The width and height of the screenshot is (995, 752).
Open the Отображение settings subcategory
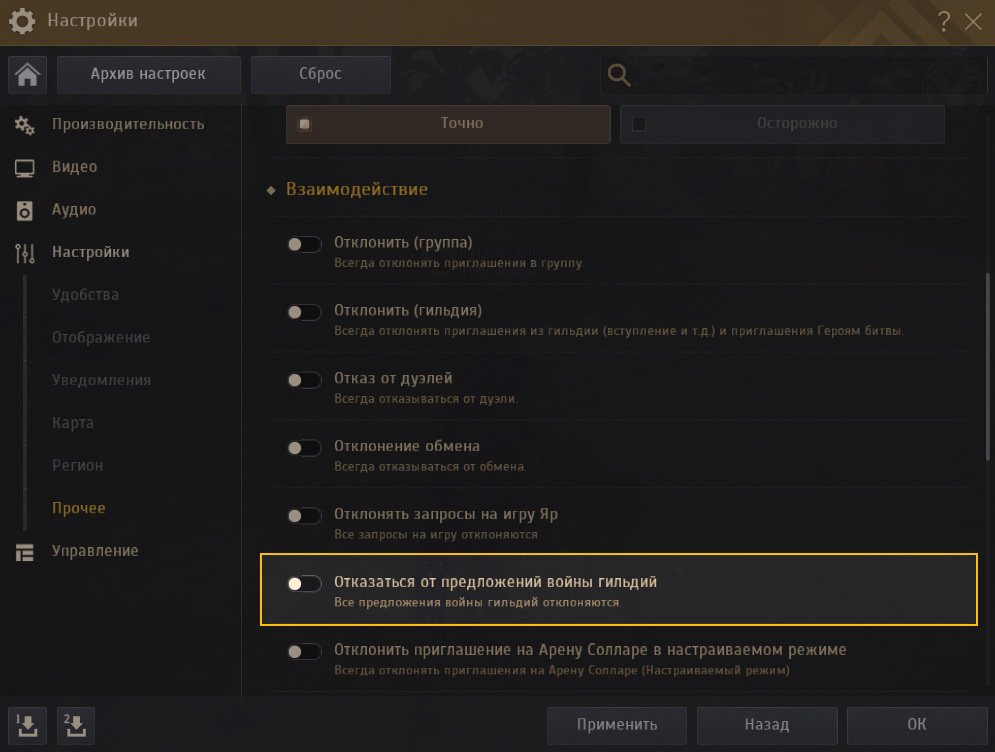click(101, 338)
